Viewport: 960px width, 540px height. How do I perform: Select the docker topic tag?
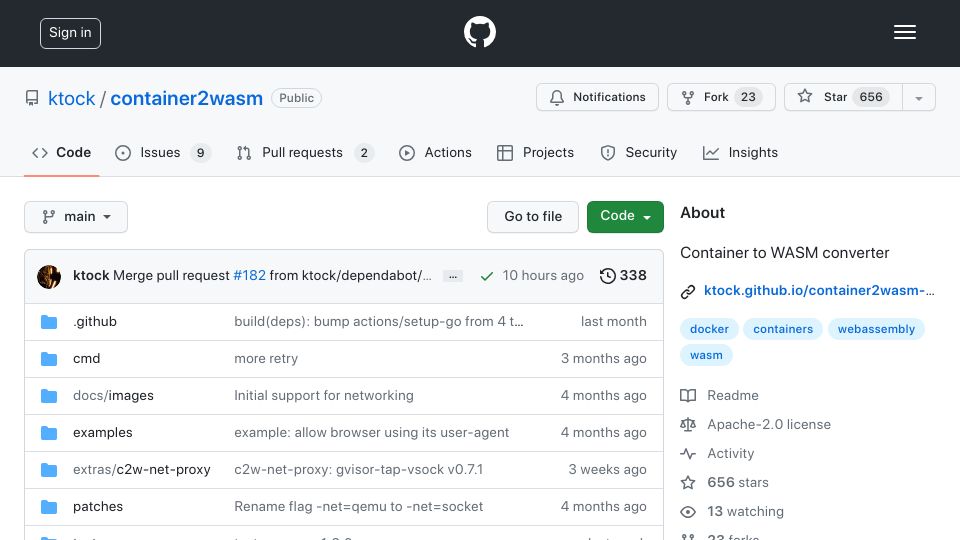[709, 329]
